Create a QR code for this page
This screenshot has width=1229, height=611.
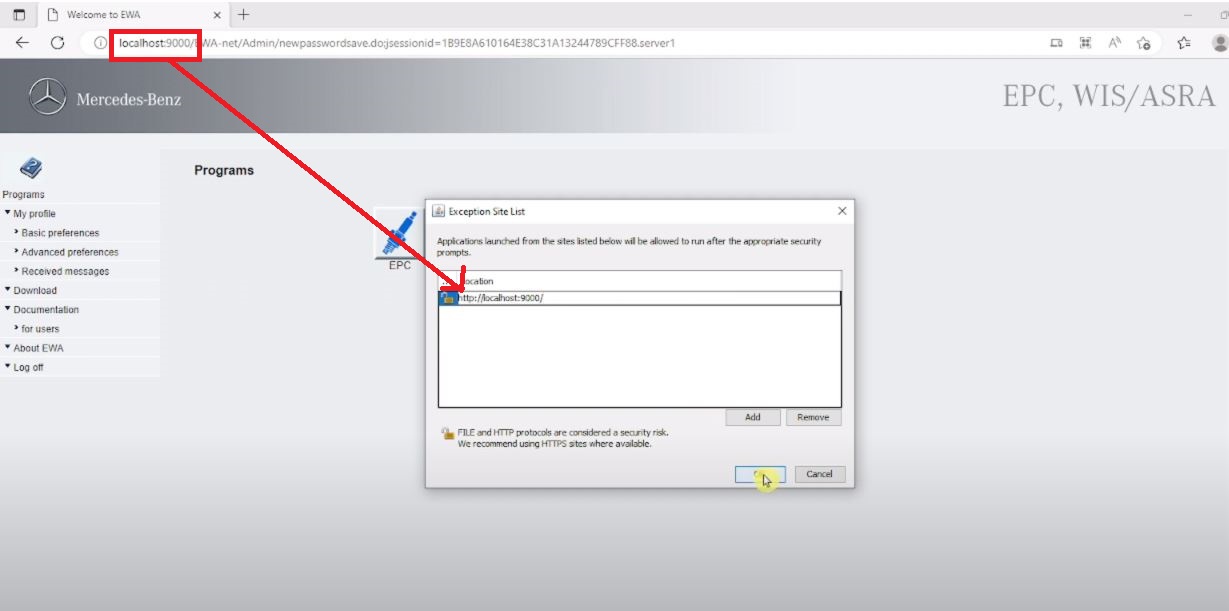[1085, 43]
